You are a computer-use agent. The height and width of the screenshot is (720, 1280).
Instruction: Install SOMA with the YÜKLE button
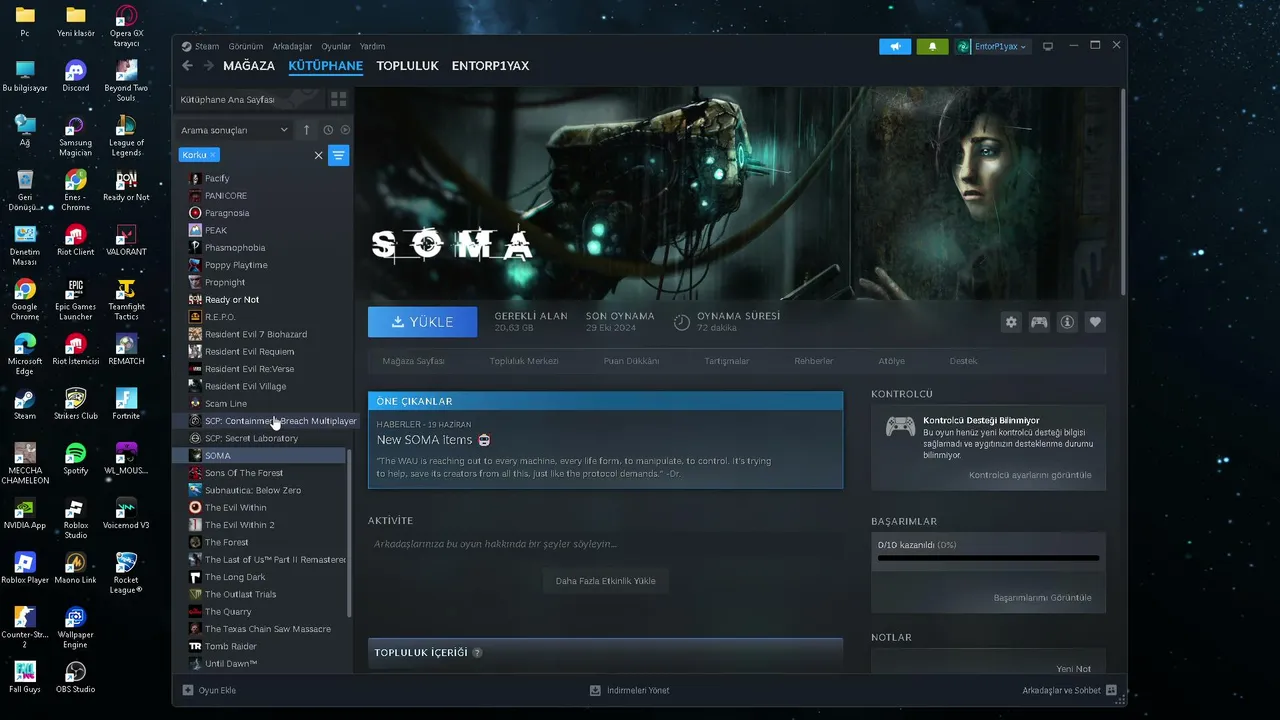[422, 322]
